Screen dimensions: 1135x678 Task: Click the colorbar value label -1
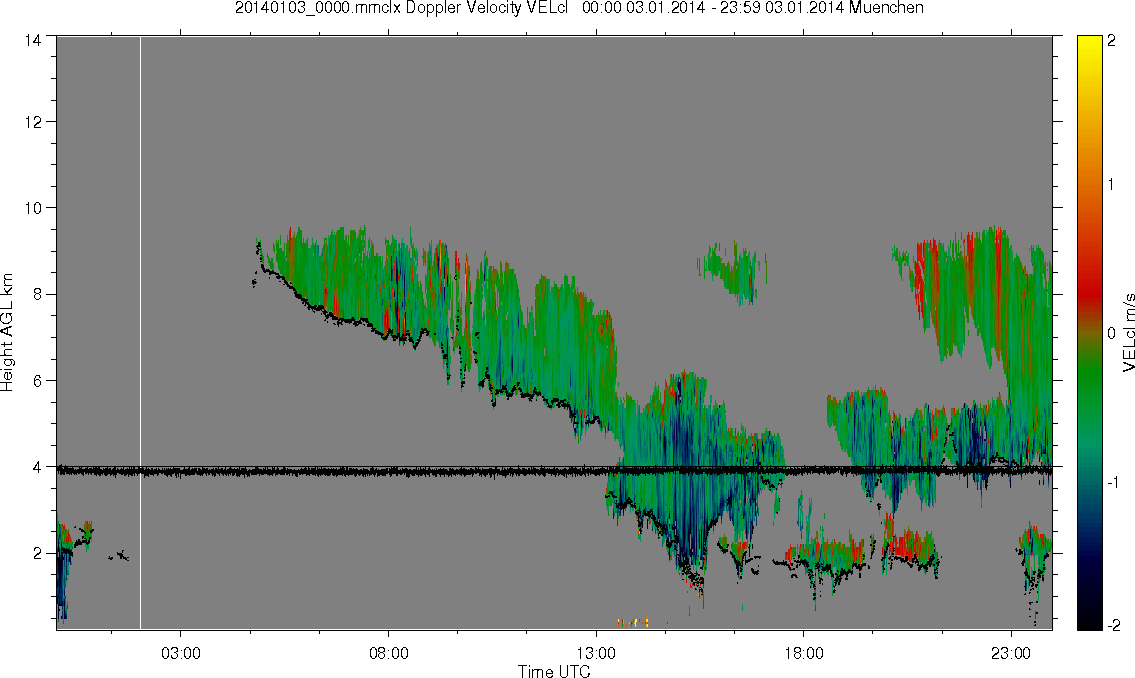(1111, 483)
